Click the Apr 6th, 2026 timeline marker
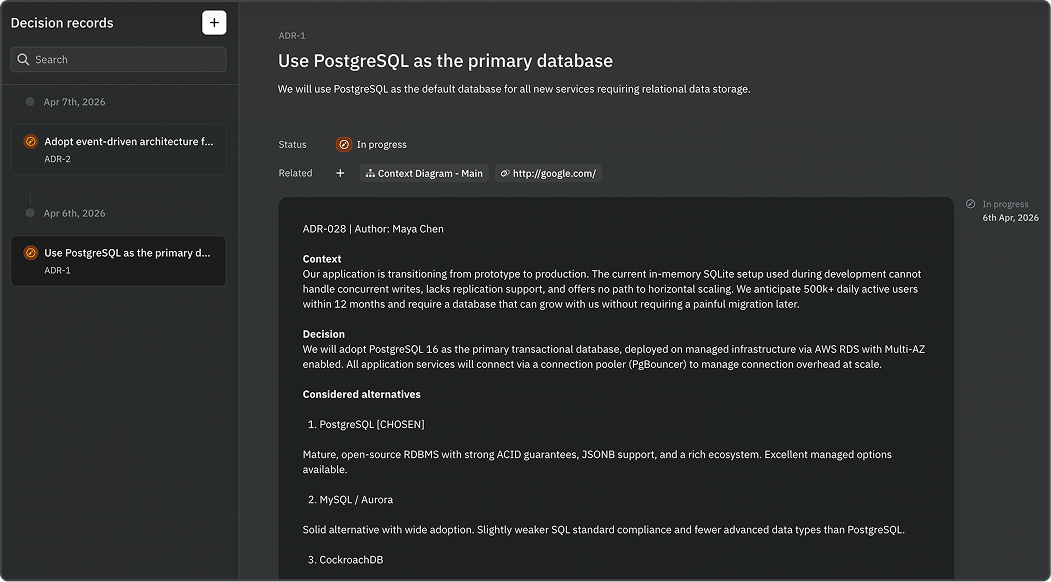Viewport: 1051px width, 582px height. [30, 213]
